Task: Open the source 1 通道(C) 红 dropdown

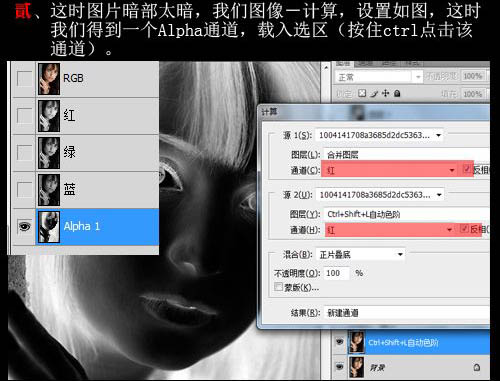Action: click(390, 171)
